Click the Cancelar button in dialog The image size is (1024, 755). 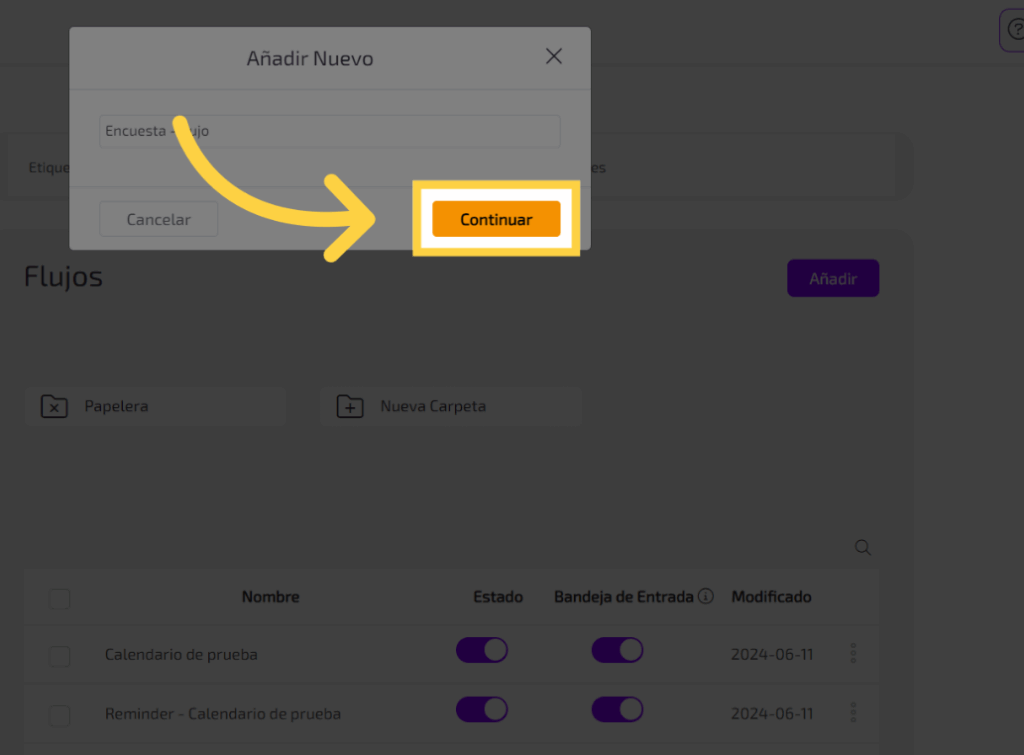158,219
